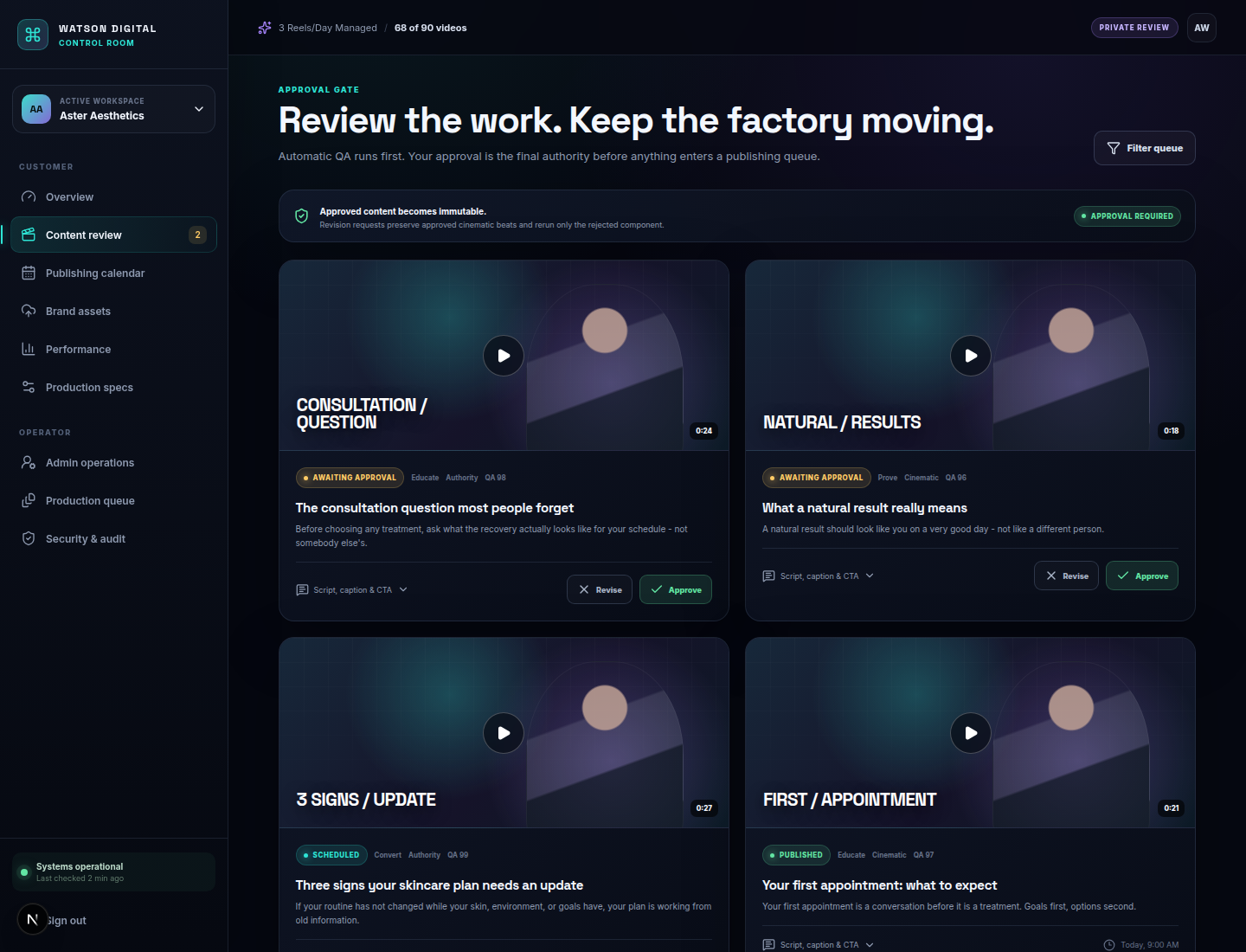
Task: Click the Publishing calendar icon
Action: [x=29, y=273]
